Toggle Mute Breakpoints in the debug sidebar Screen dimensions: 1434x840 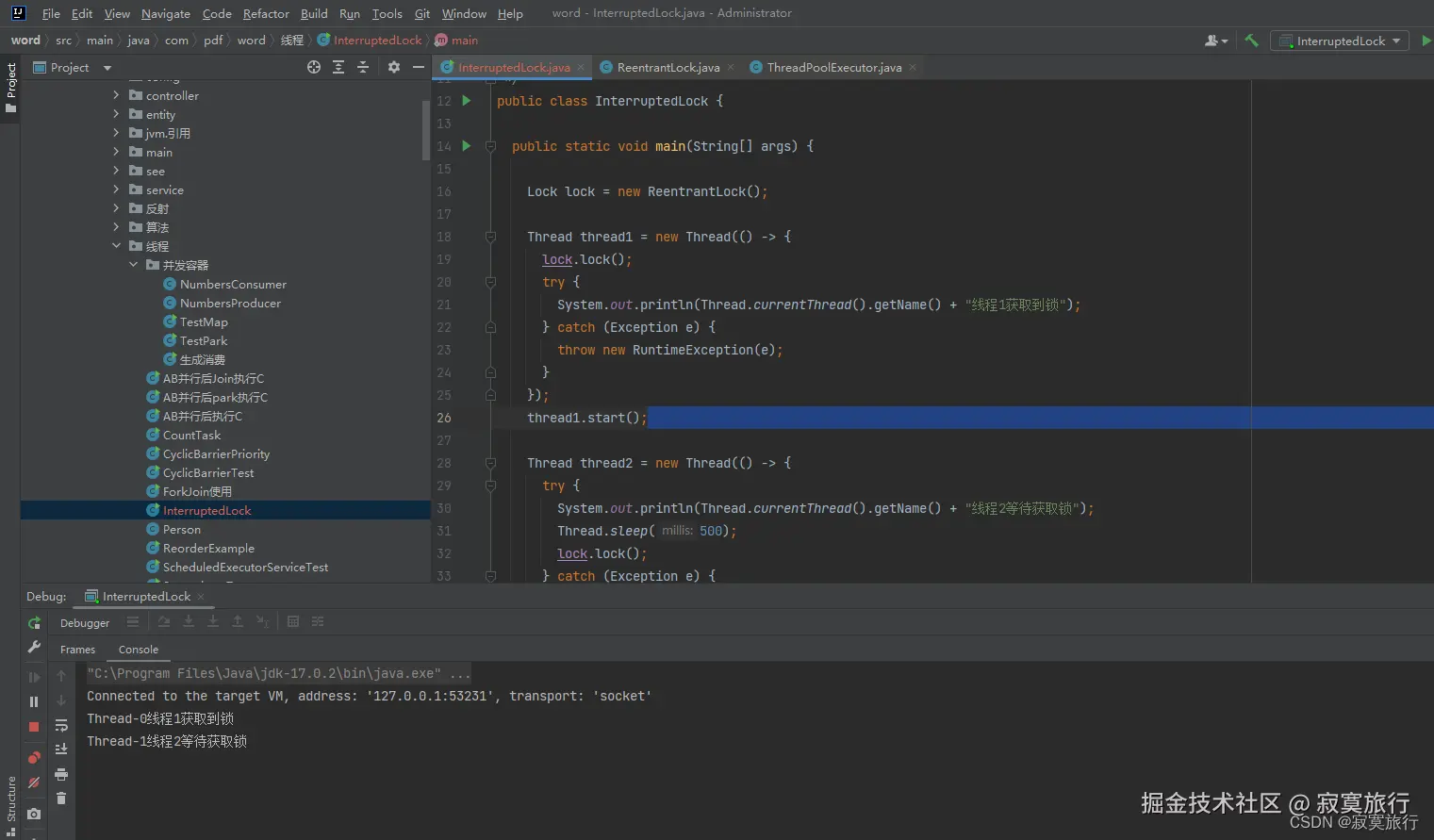[x=34, y=783]
